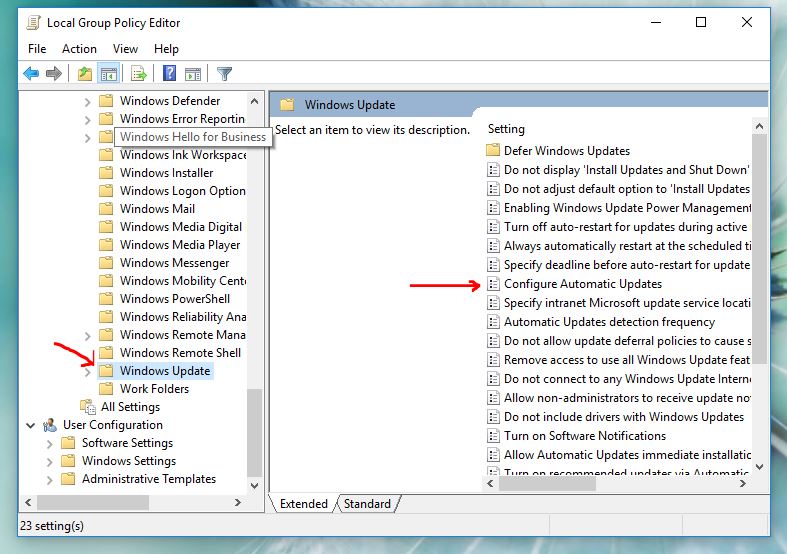This screenshot has height=554, width=787.
Task: Expand Administrative Templates under User Configuration
Action: pyautogui.click(x=49, y=479)
